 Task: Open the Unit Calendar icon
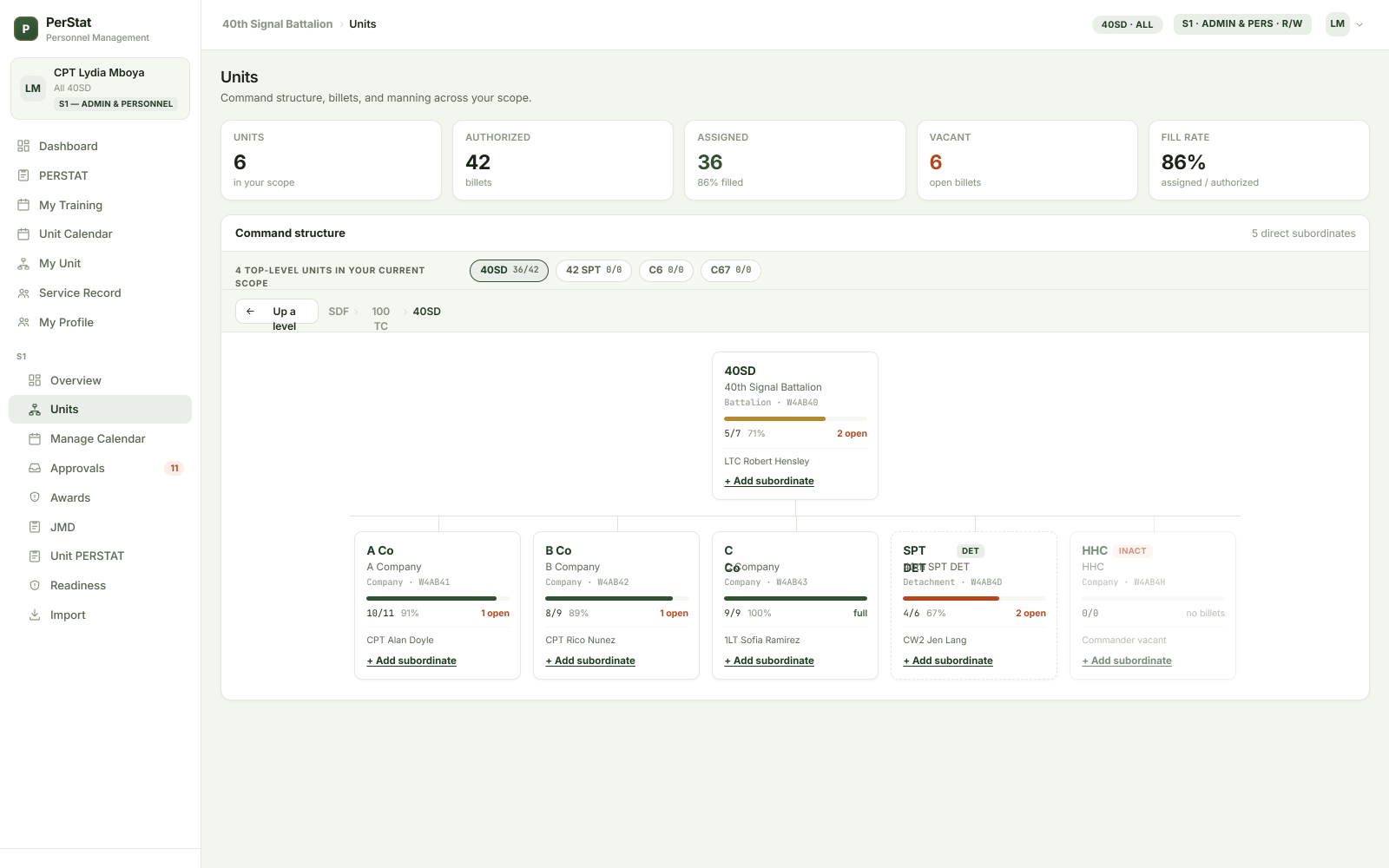[x=23, y=233]
